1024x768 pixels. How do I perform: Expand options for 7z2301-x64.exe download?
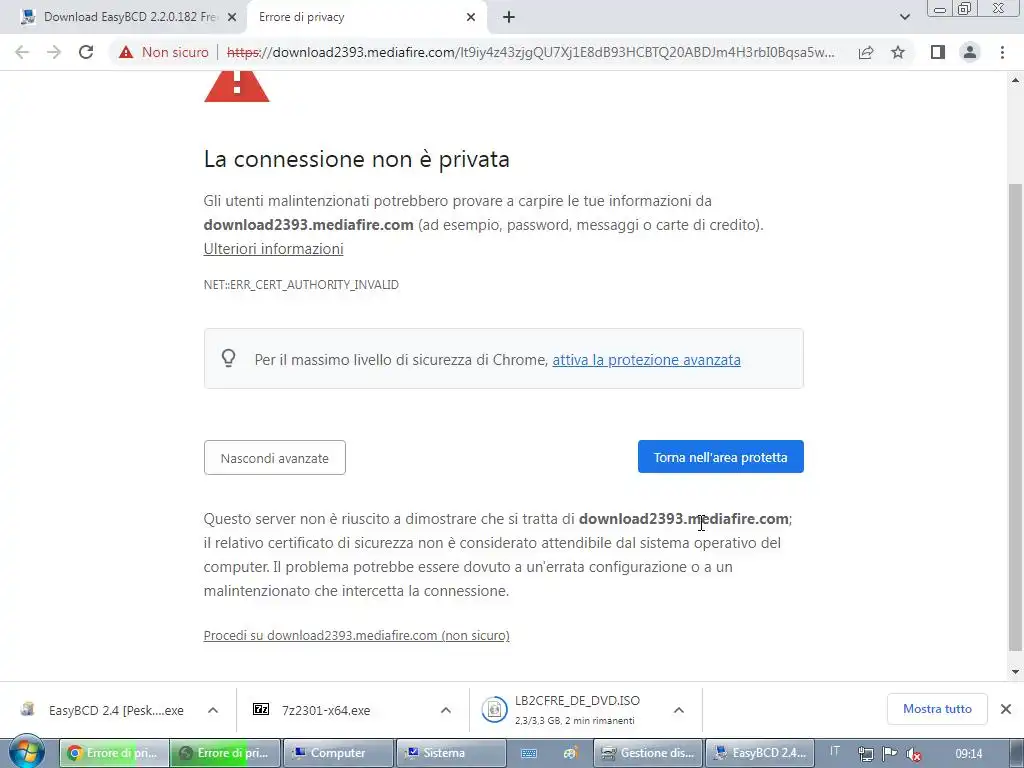click(x=445, y=710)
